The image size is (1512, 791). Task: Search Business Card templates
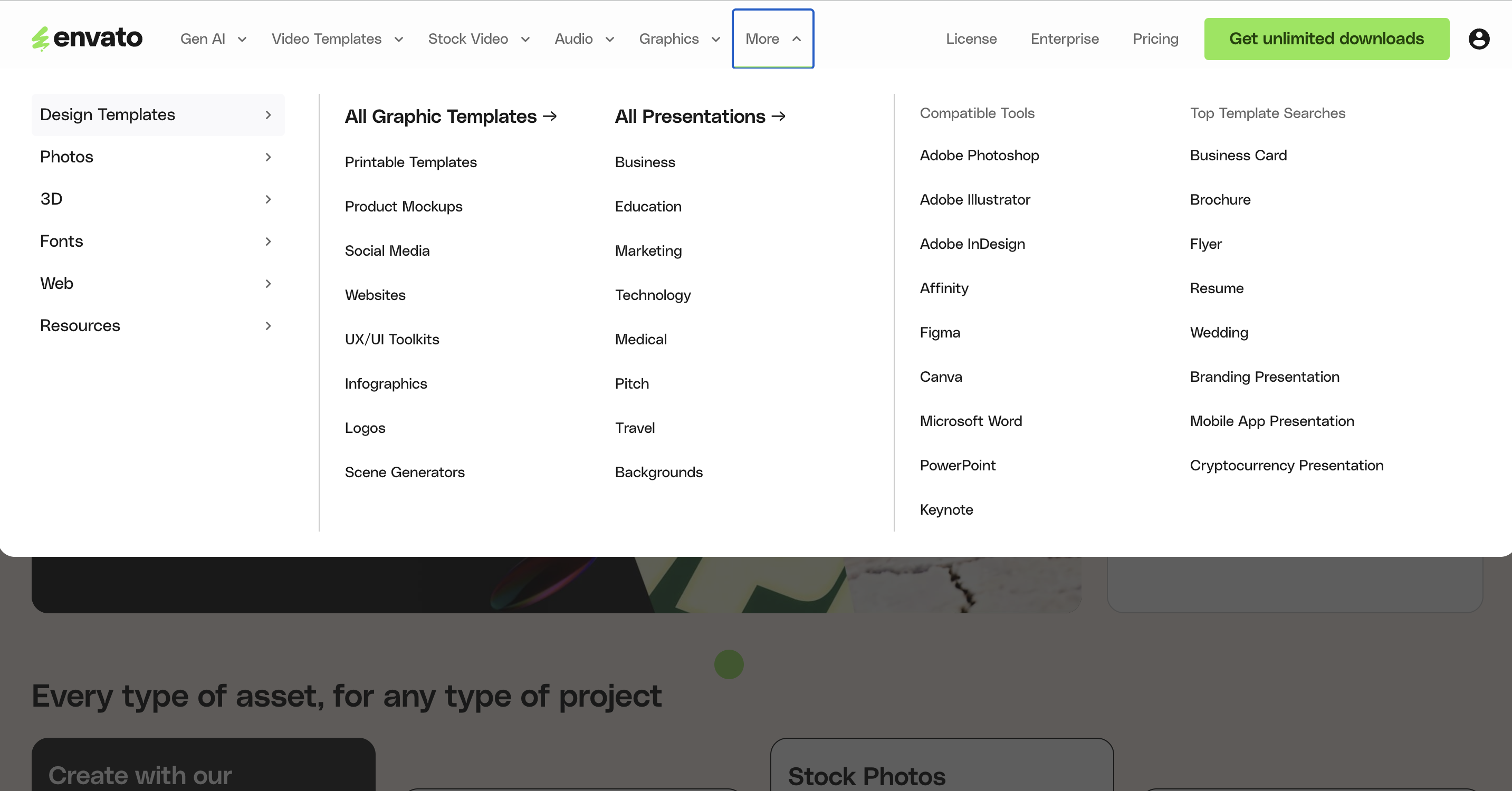click(1238, 156)
